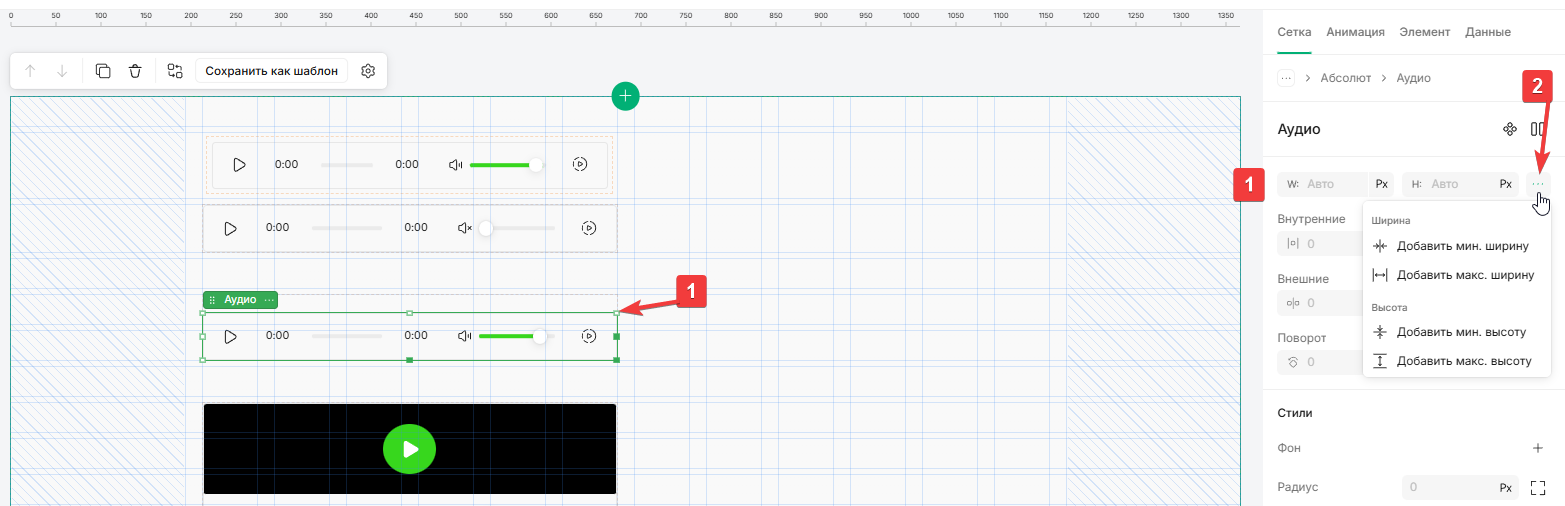Switch to the Анимация tab

coord(1355,32)
